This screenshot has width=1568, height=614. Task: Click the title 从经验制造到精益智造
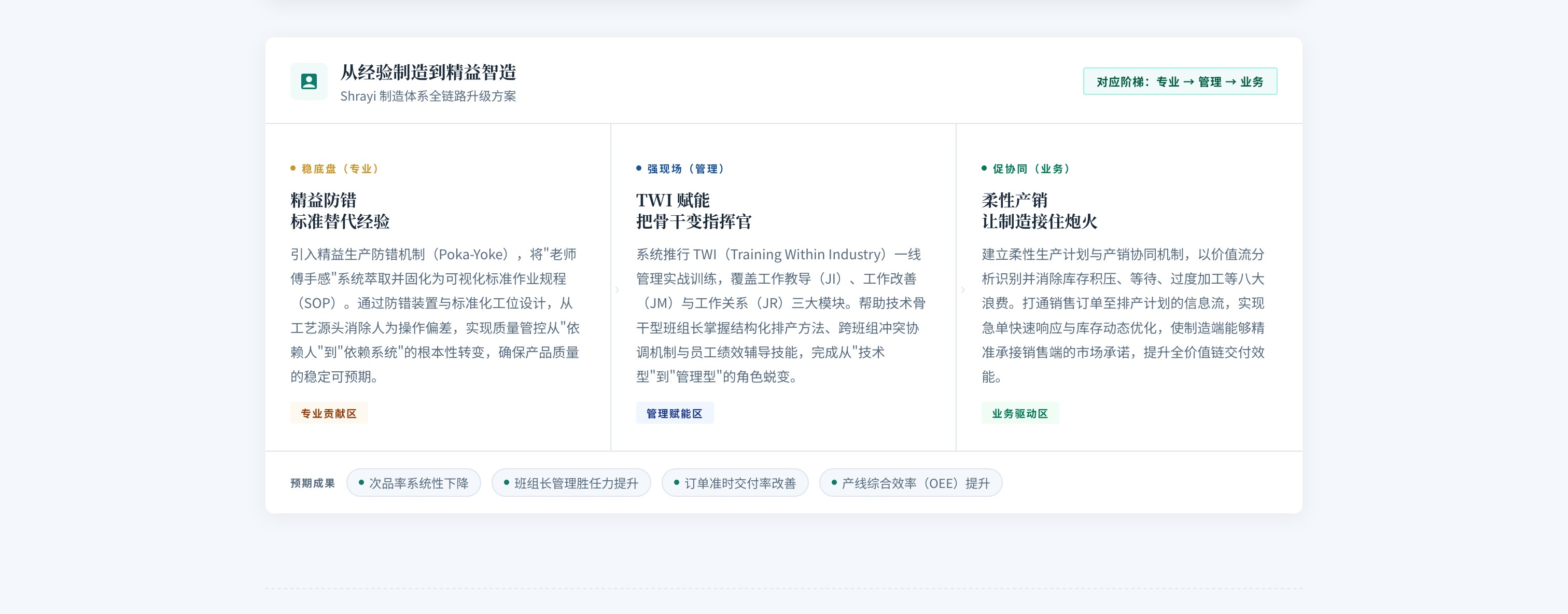click(x=428, y=73)
